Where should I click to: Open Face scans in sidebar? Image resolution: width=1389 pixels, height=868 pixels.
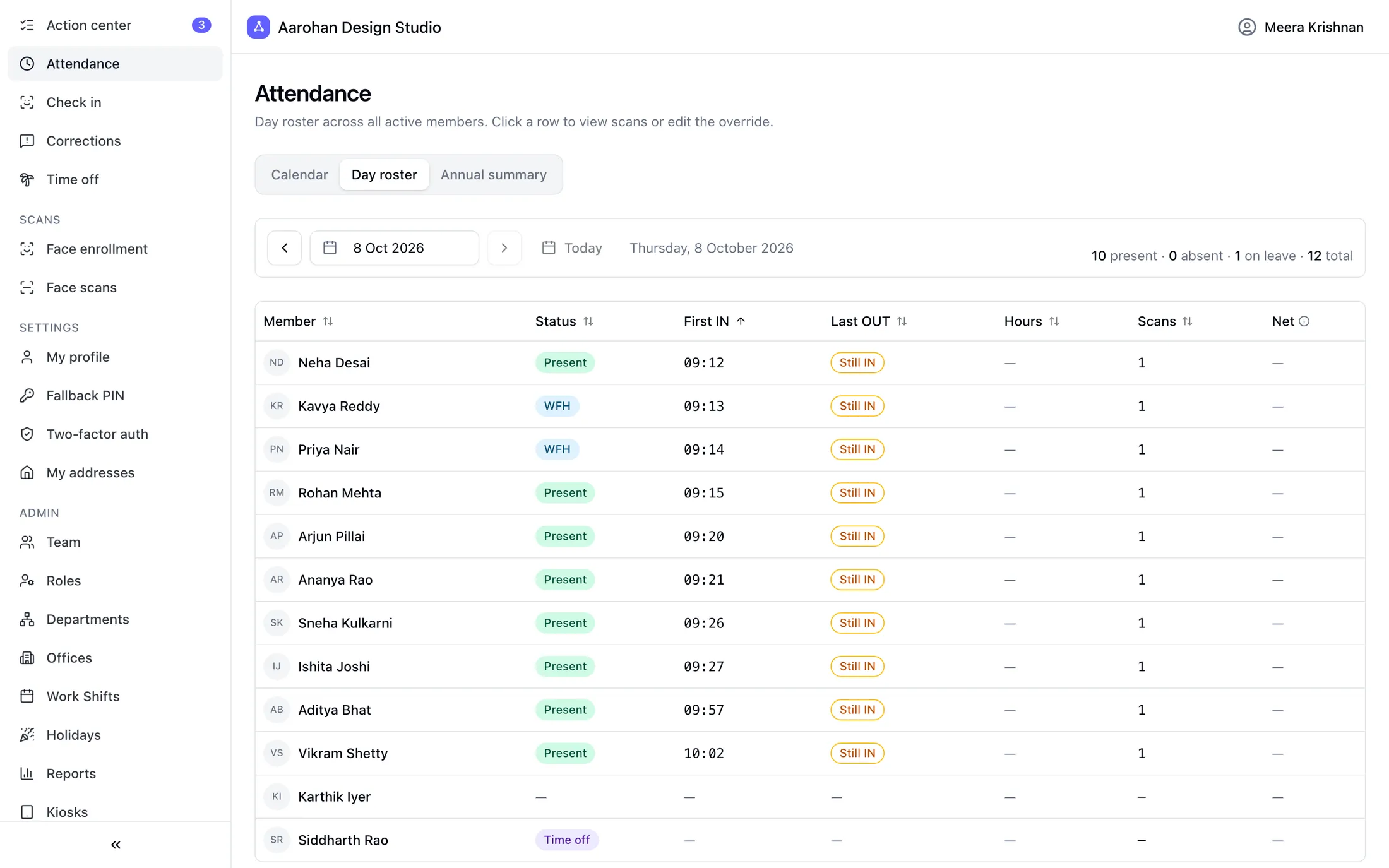click(x=115, y=287)
